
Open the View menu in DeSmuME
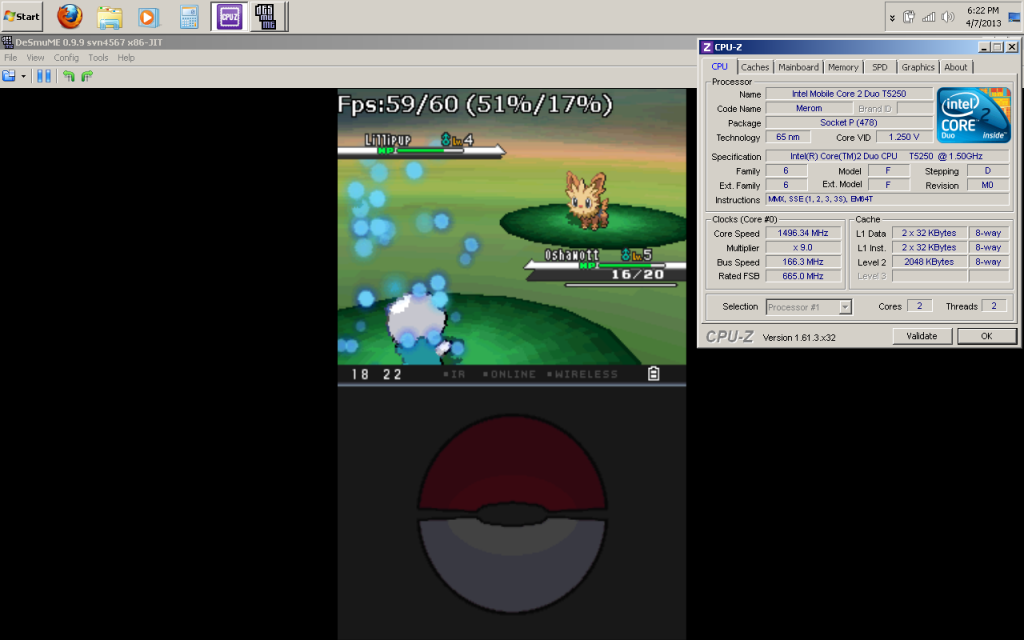click(35, 57)
